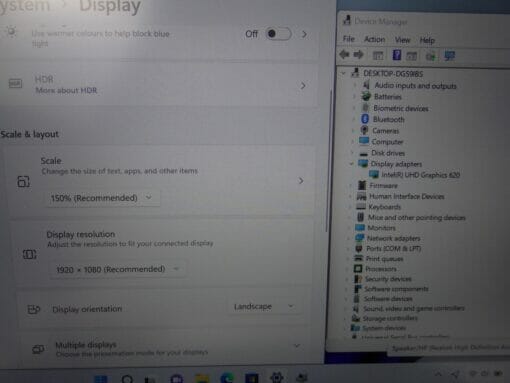510x383 pixels.
Task: Select the Keyboards category
Action: (385, 207)
